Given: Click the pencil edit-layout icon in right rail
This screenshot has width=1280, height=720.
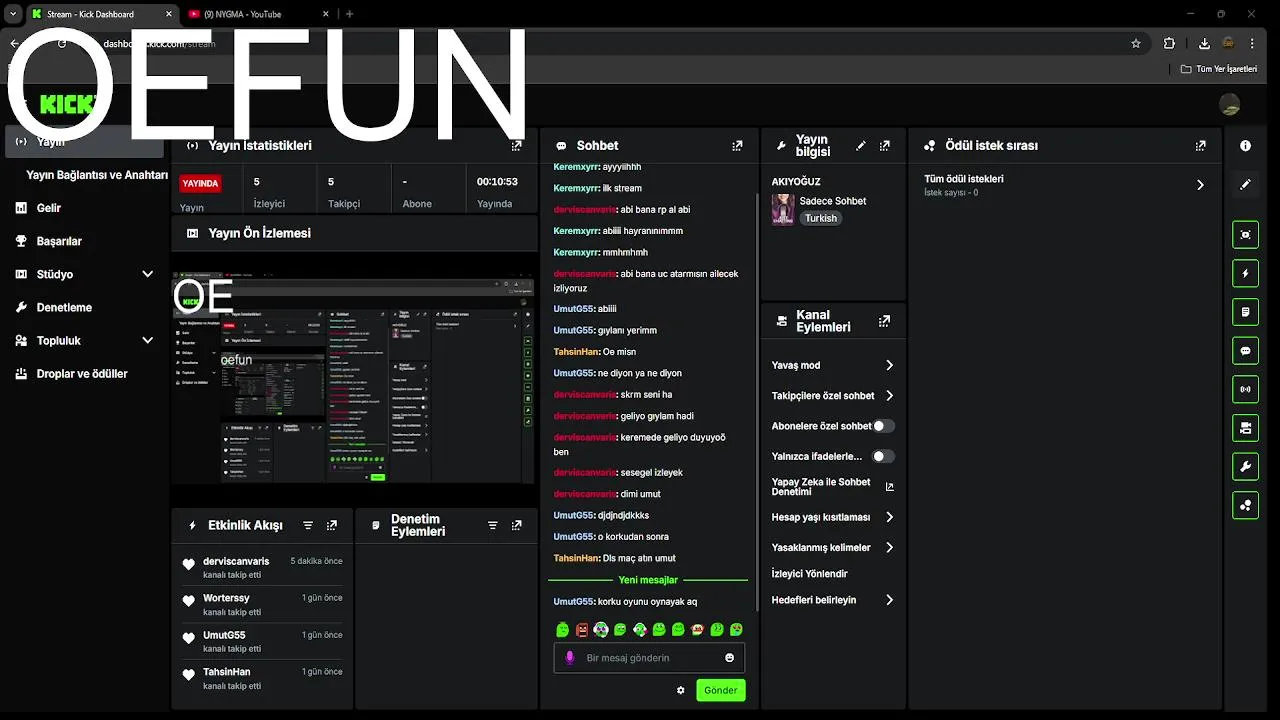Looking at the screenshot, I should pos(1245,185).
